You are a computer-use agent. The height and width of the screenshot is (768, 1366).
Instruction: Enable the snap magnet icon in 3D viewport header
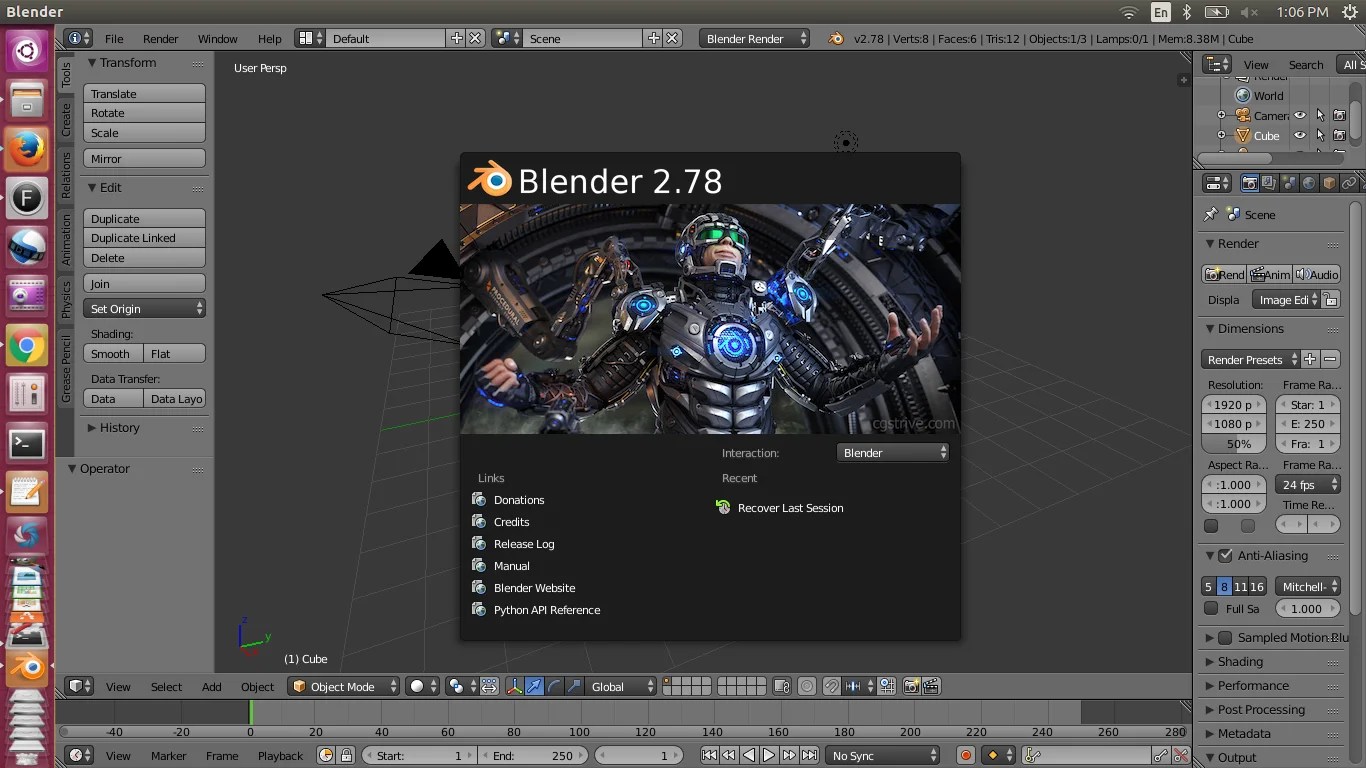831,686
